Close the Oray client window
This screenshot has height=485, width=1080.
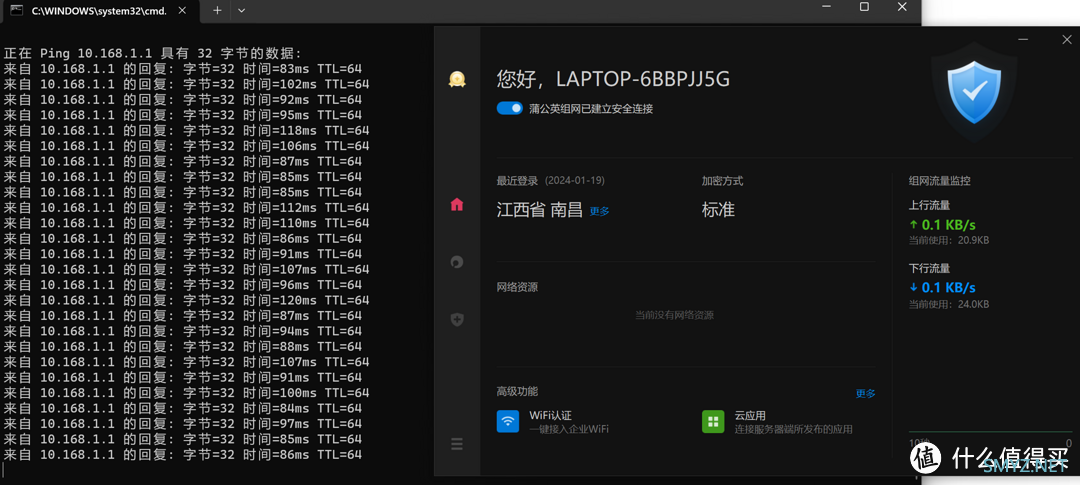click(x=1066, y=39)
